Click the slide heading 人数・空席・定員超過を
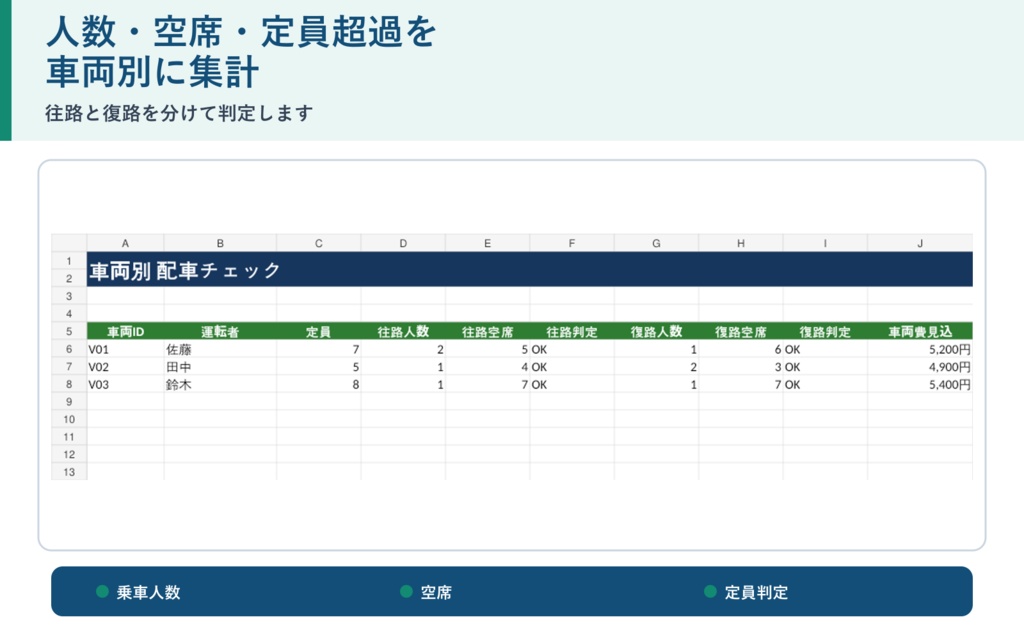Viewport: 1024px width, 640px height. [x=241, y=31]
